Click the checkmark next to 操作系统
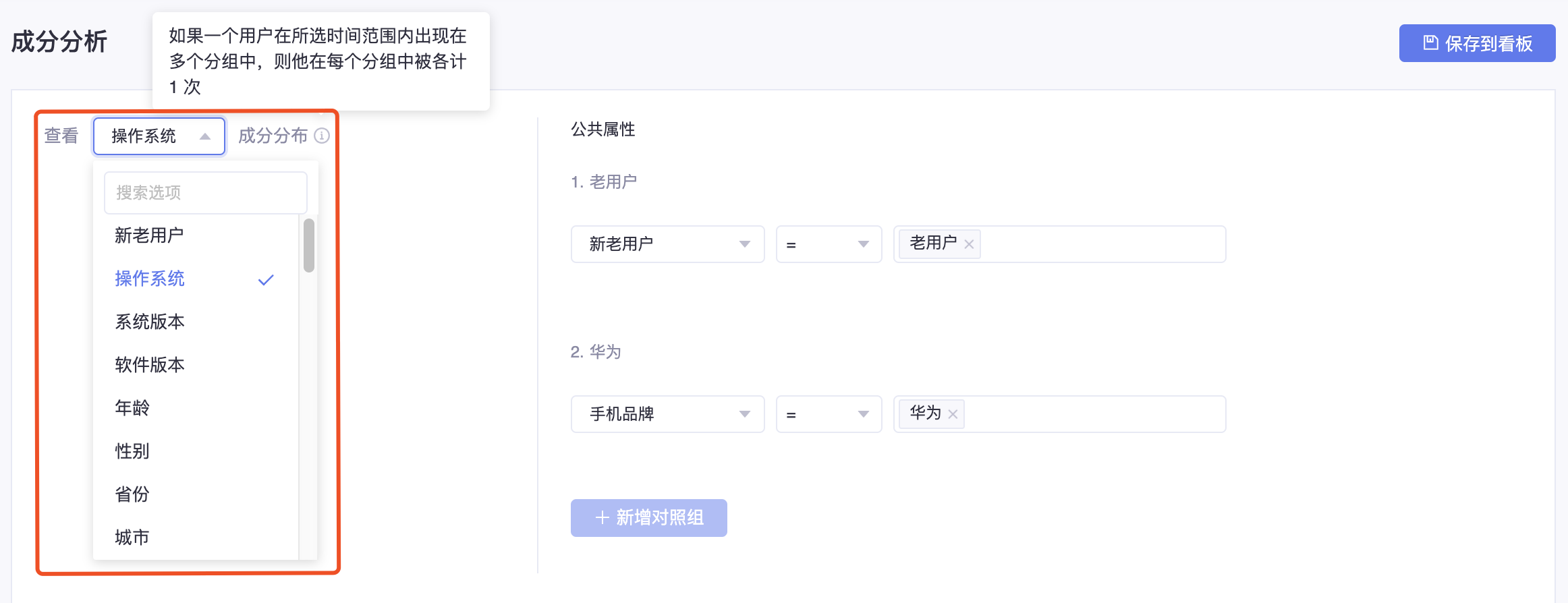 coord(266,279)
